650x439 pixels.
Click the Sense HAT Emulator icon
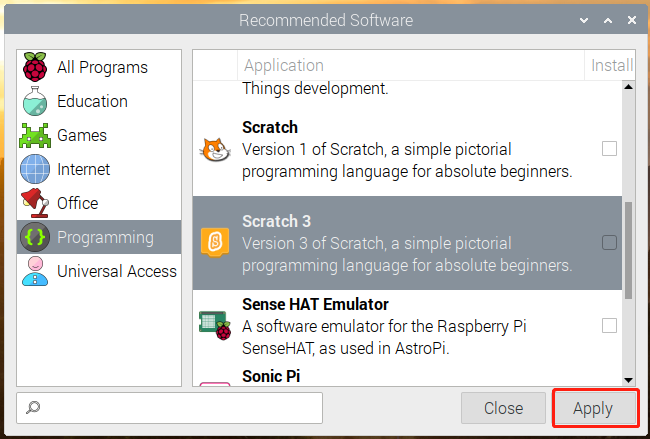[215, 325]
